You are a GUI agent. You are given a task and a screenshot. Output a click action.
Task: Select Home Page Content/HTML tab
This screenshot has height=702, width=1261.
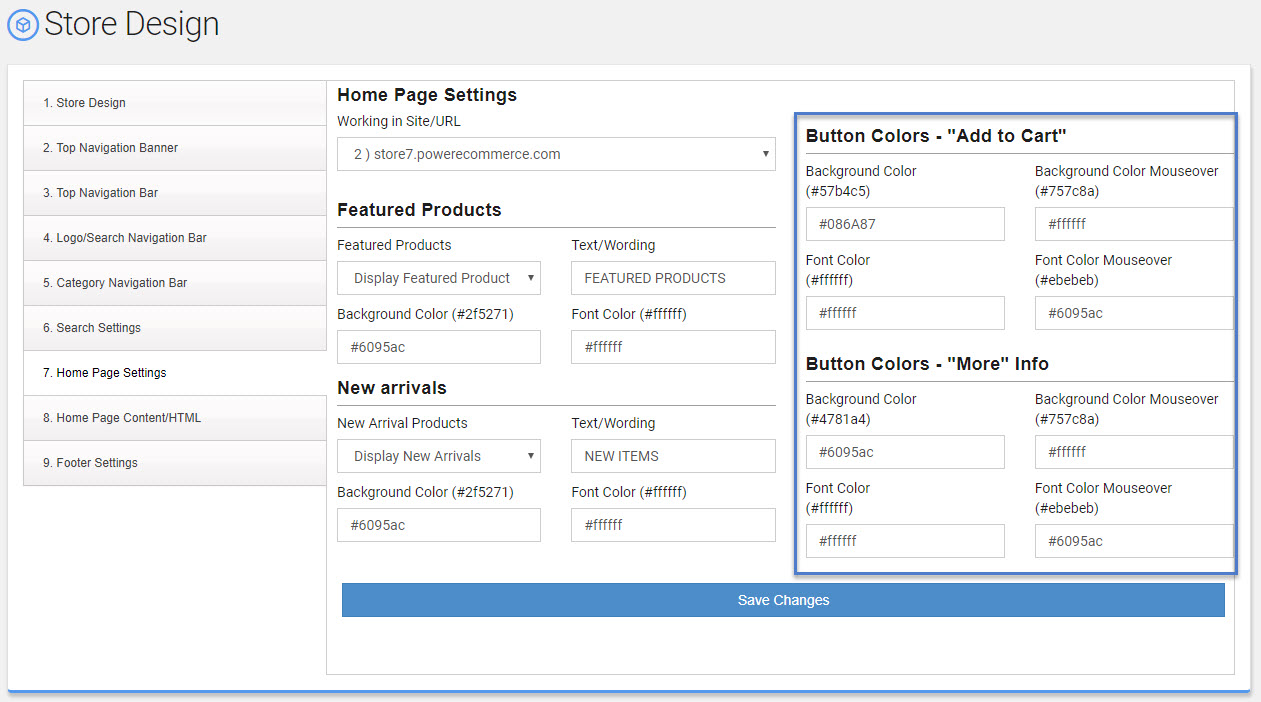coord(174,418)
